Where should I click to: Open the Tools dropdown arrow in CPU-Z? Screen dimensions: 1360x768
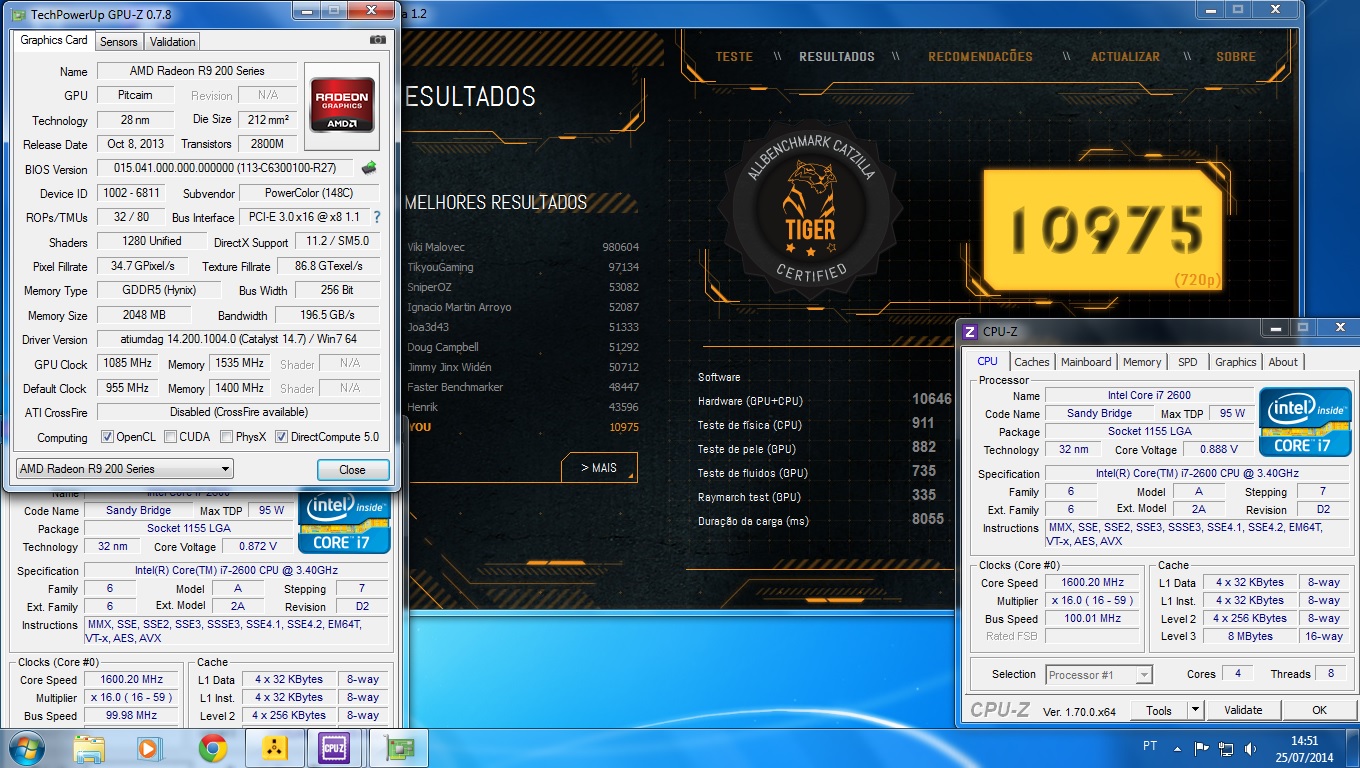(1195, 710)
